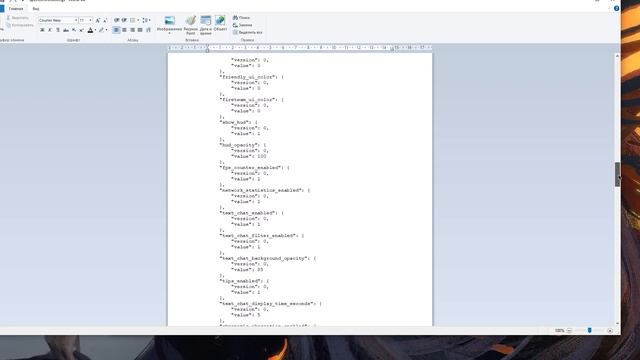Click the Cut (Вырезать) button

(x=18, y=18)
